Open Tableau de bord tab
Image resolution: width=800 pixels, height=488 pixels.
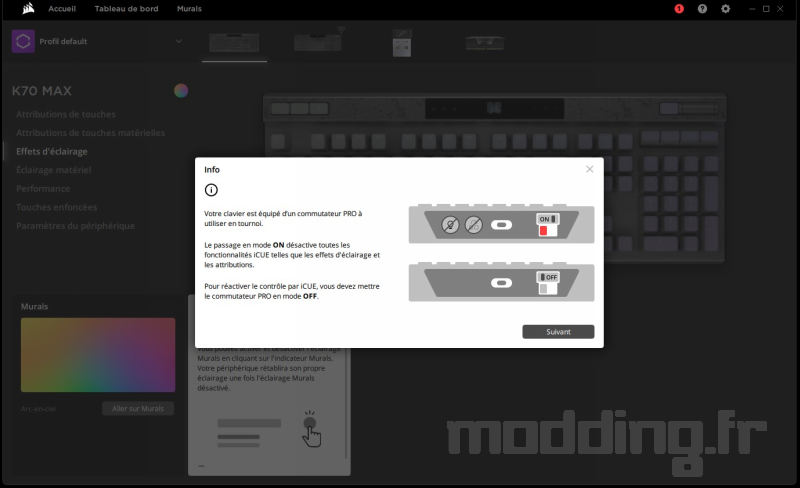point(127,9)
